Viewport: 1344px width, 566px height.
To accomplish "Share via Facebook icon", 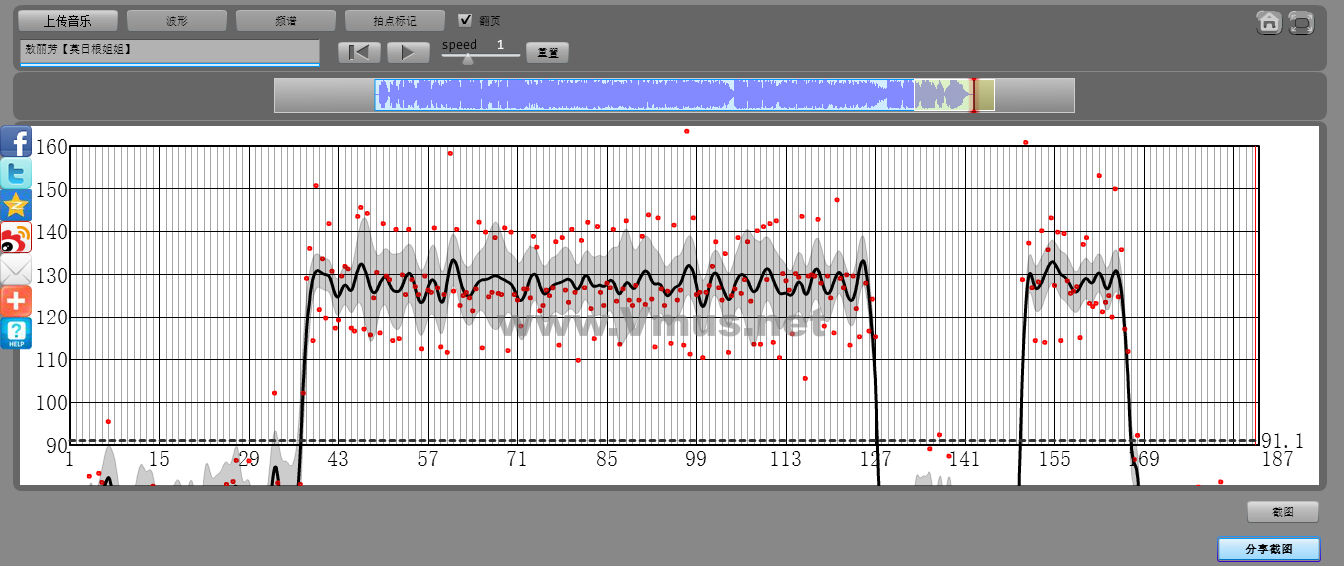I will click(16, 142).
